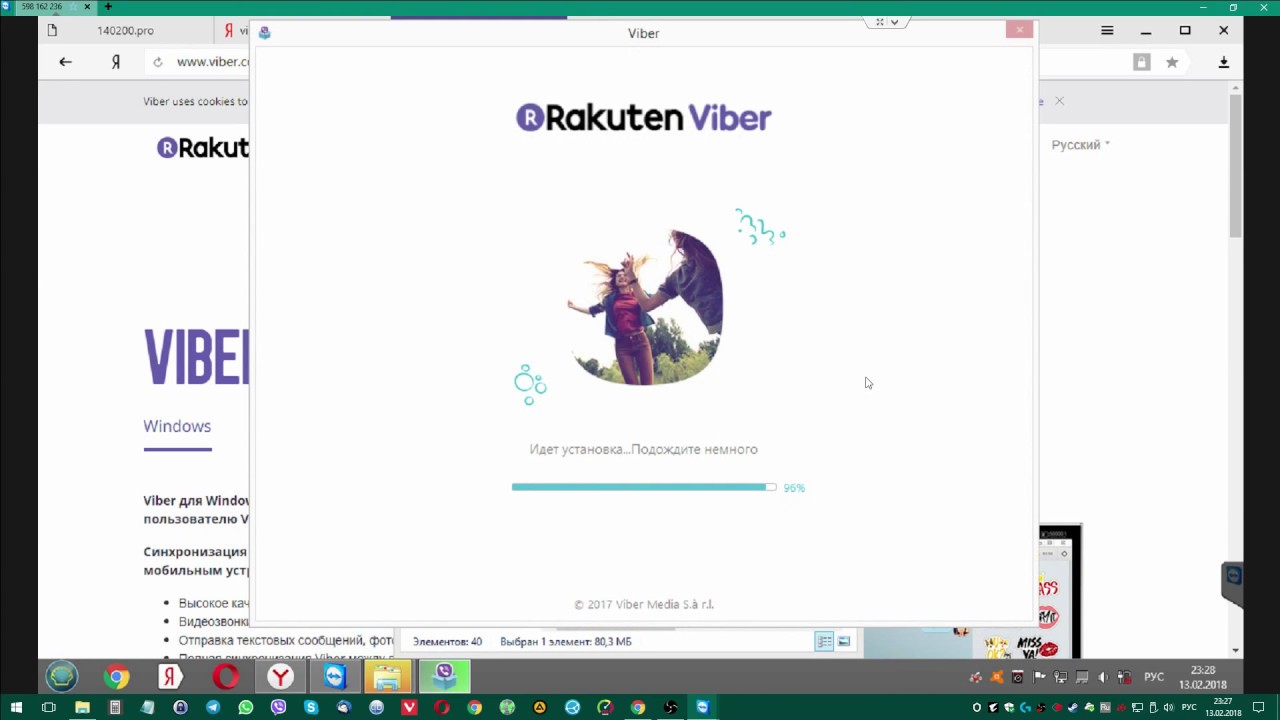Open Chrome on the remote taskbar
Screen dimensions: 1280x720
(117, 677)
